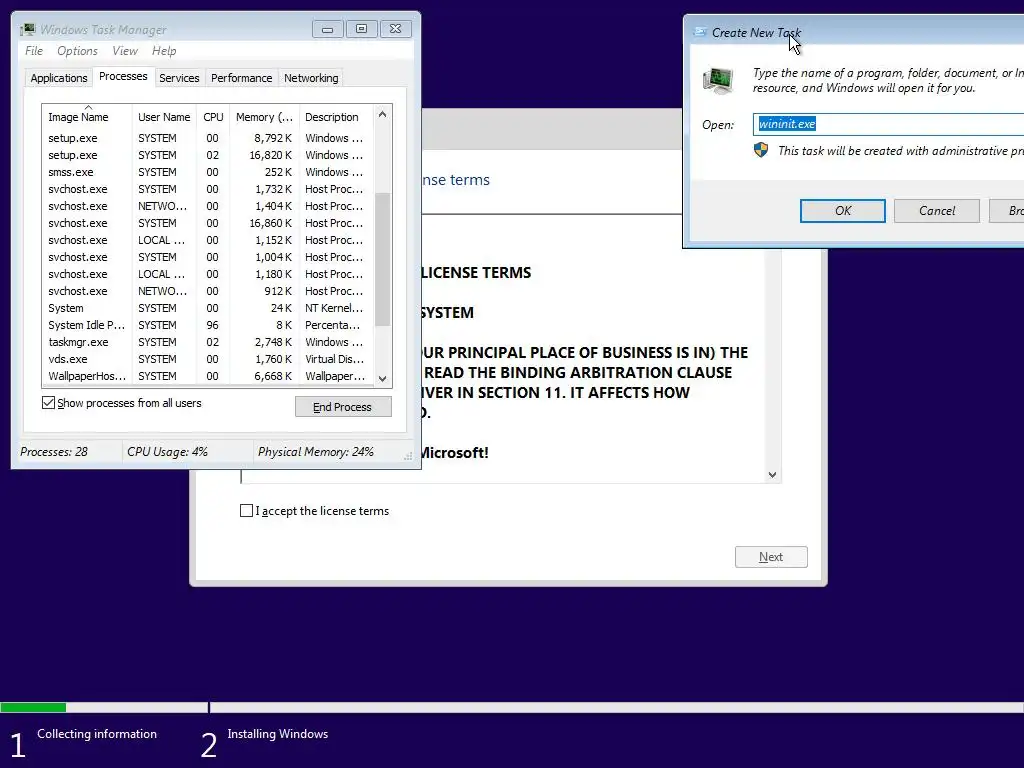Click the process list scrollbar thumb
The width and height of the screenshot is (1024, 768).
(x=383, y=259)
